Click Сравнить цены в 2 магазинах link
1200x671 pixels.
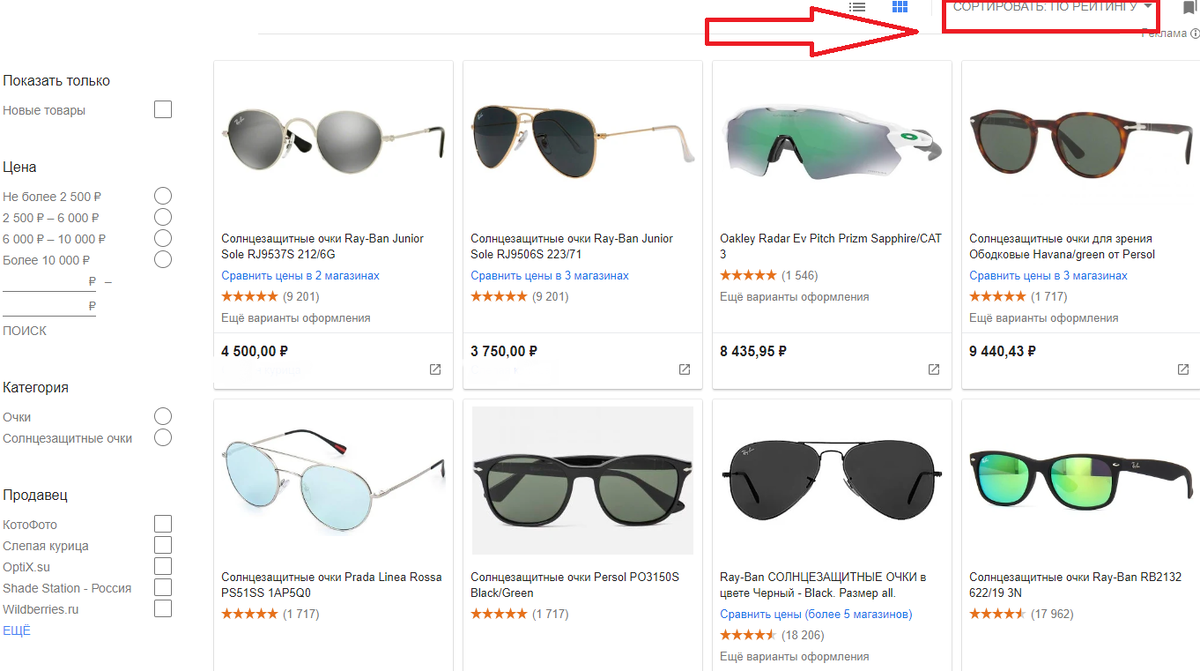[x=300, y=276]
